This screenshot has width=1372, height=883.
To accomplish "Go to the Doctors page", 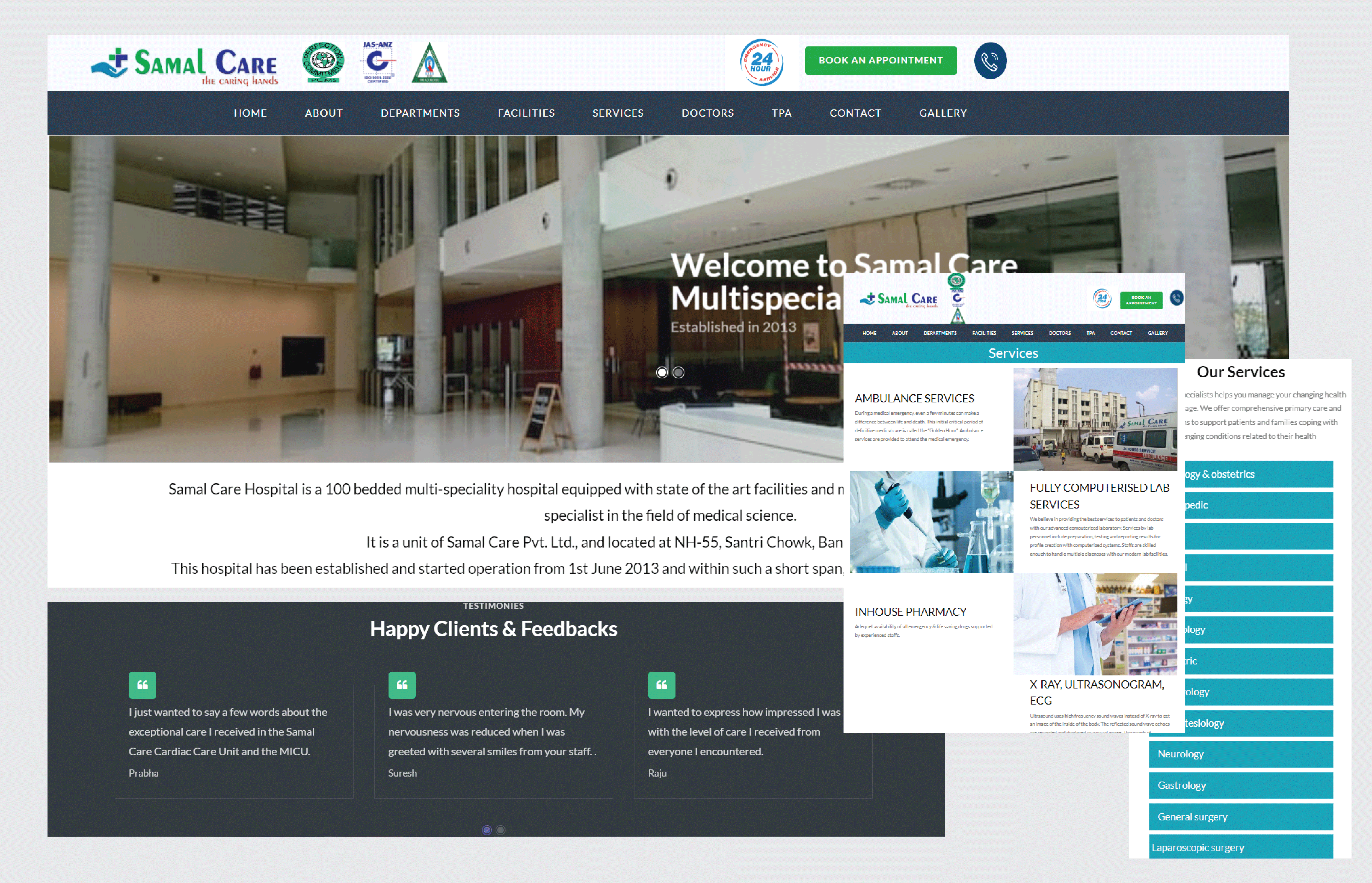I will [707, 113].
